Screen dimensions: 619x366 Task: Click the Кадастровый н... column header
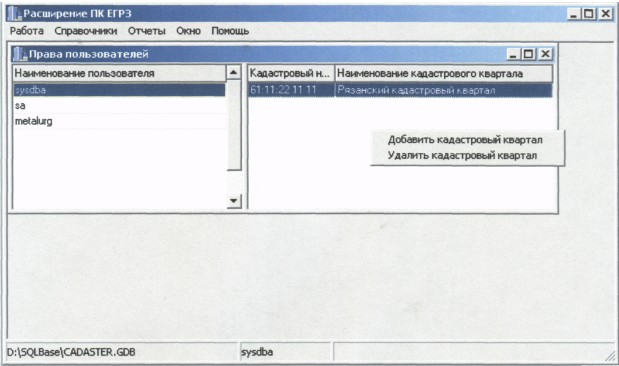point(291,73)
